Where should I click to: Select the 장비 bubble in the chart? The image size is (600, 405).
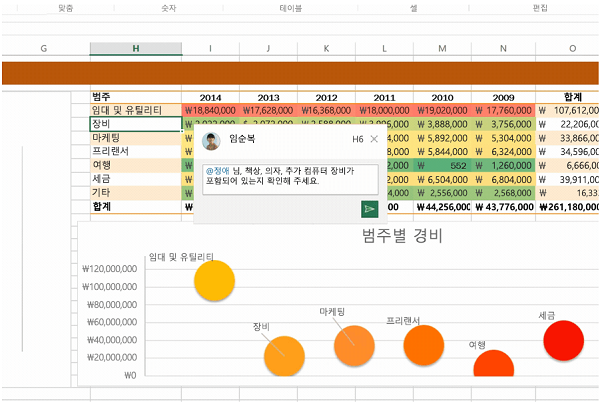coord(284,356)
